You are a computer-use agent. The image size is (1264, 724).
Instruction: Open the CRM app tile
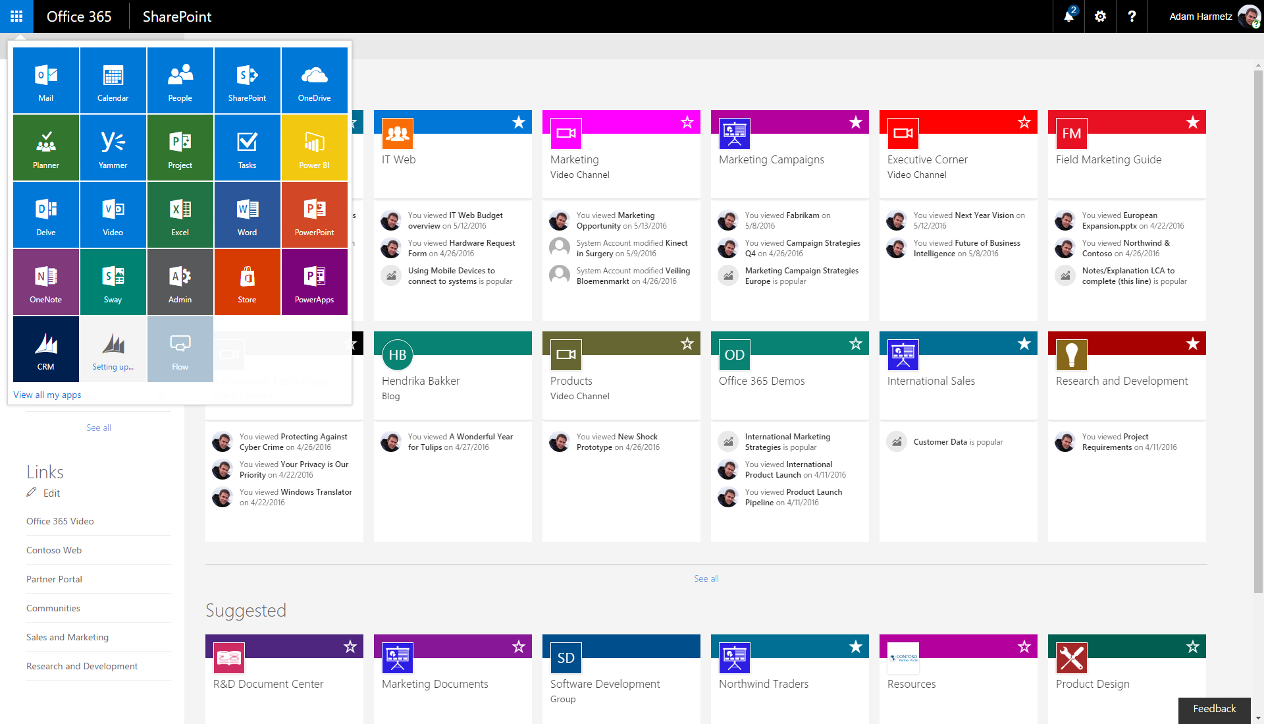tap(46, 348)
